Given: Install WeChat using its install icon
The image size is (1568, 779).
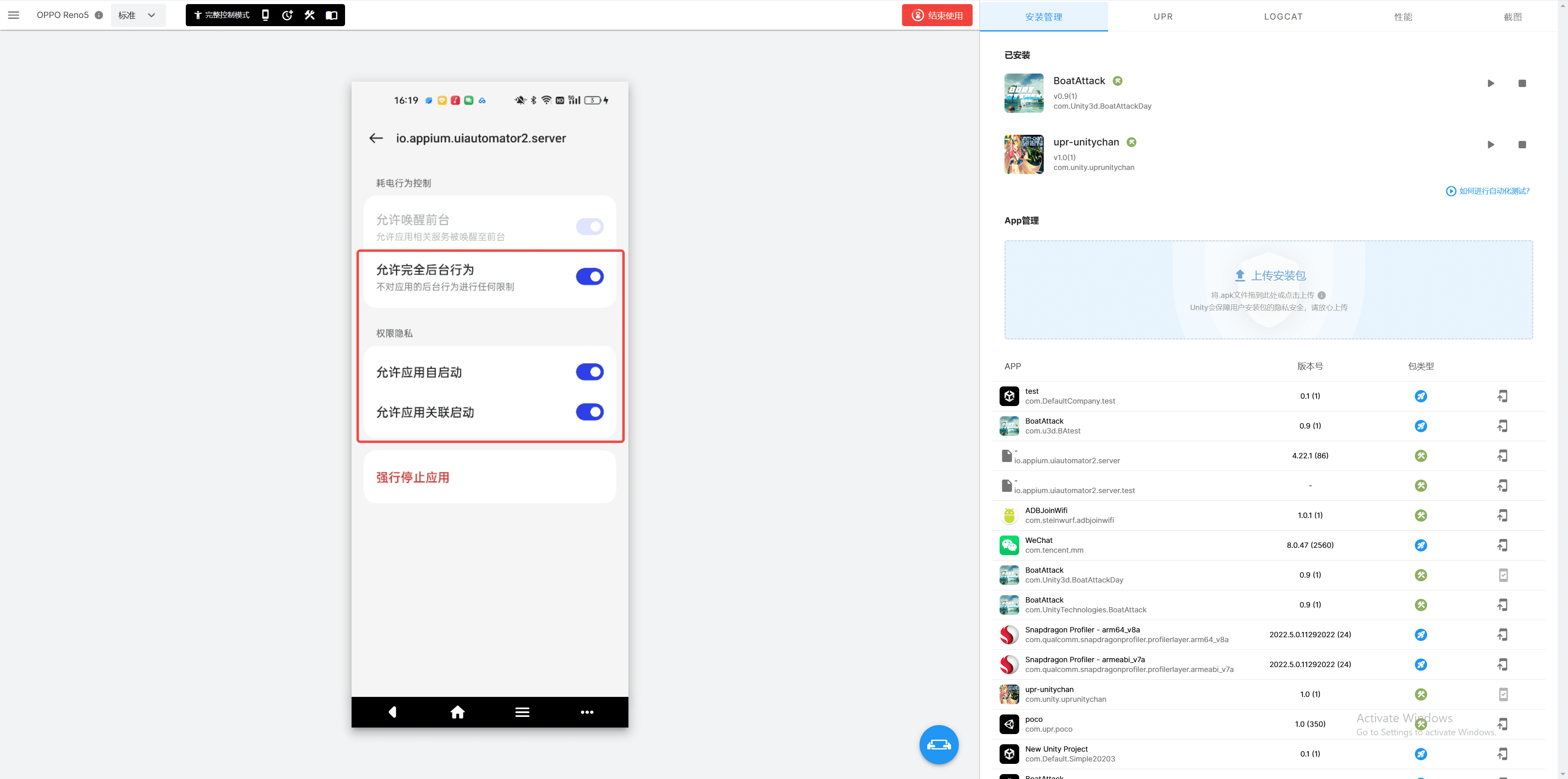Looking at the screenshot, I should tap(1502, 545).
